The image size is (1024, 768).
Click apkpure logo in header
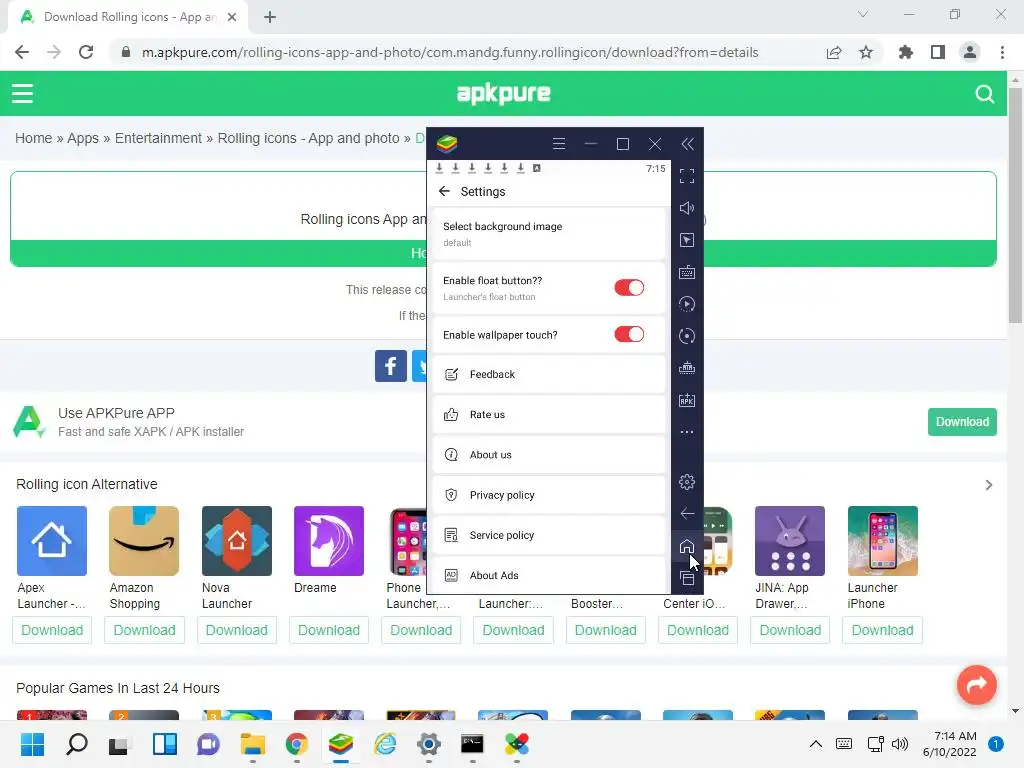(504, 93)
